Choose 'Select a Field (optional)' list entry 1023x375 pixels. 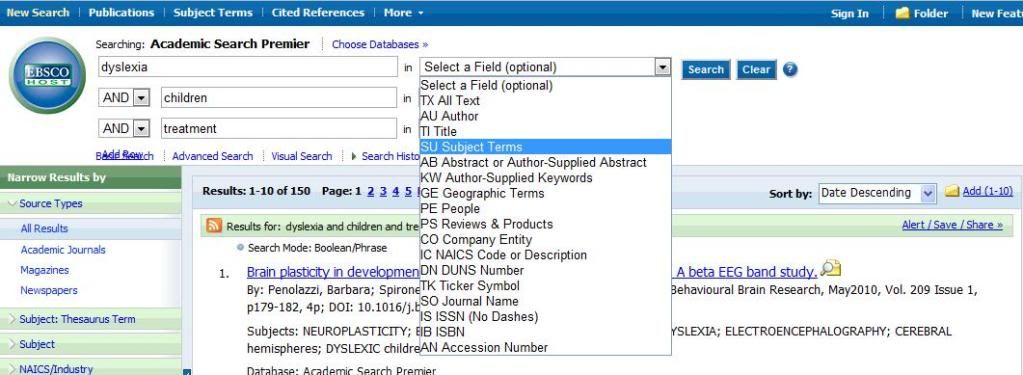(x=545, y=85)
